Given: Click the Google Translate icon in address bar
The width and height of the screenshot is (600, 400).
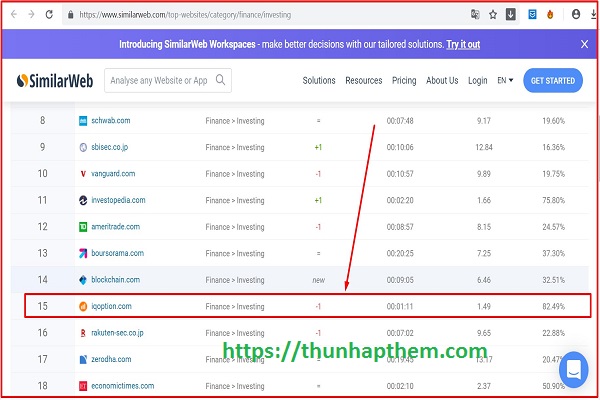Looking at the screenshot, I should (475, 15).
